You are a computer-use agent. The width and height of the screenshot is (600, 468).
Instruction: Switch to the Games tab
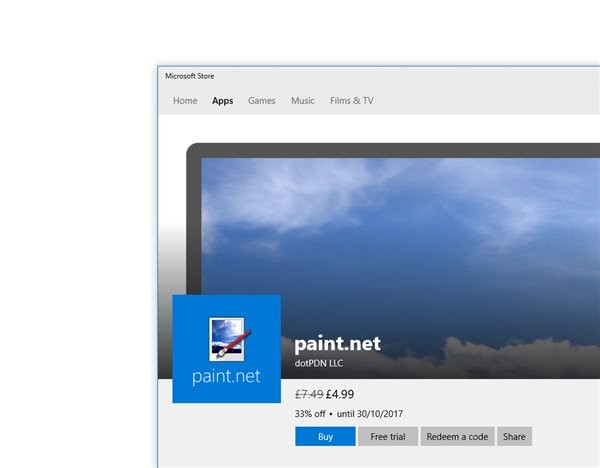(262, 101)
